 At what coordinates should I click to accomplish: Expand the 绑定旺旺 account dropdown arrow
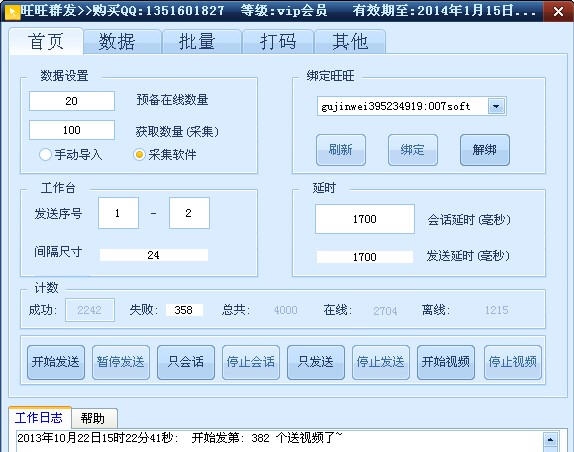496,106
